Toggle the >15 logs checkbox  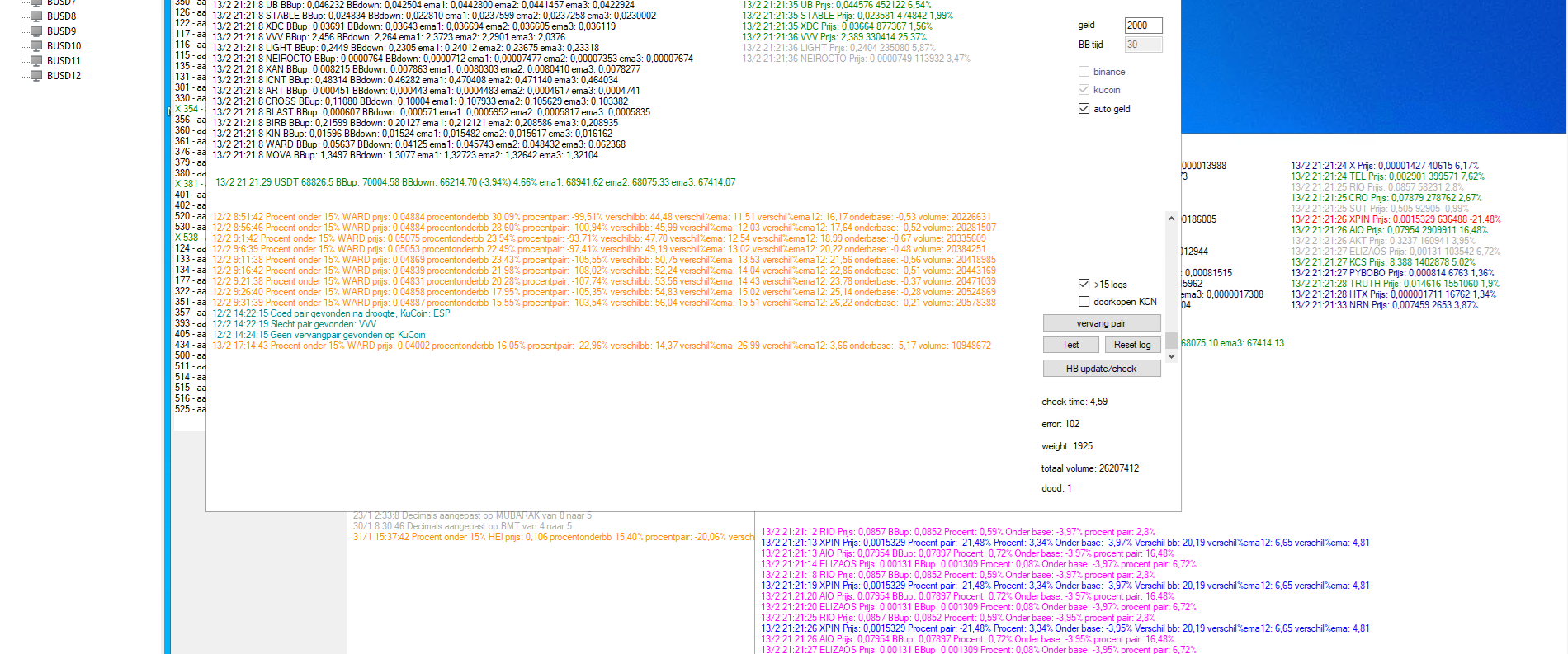1084,285
